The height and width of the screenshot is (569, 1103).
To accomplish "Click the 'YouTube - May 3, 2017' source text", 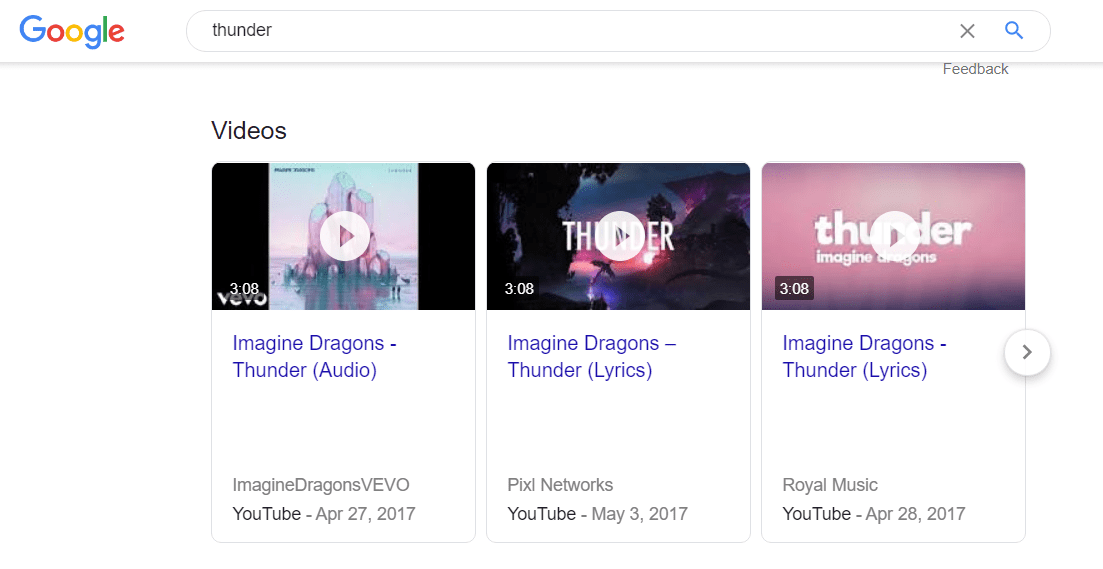I will point(597,514).
